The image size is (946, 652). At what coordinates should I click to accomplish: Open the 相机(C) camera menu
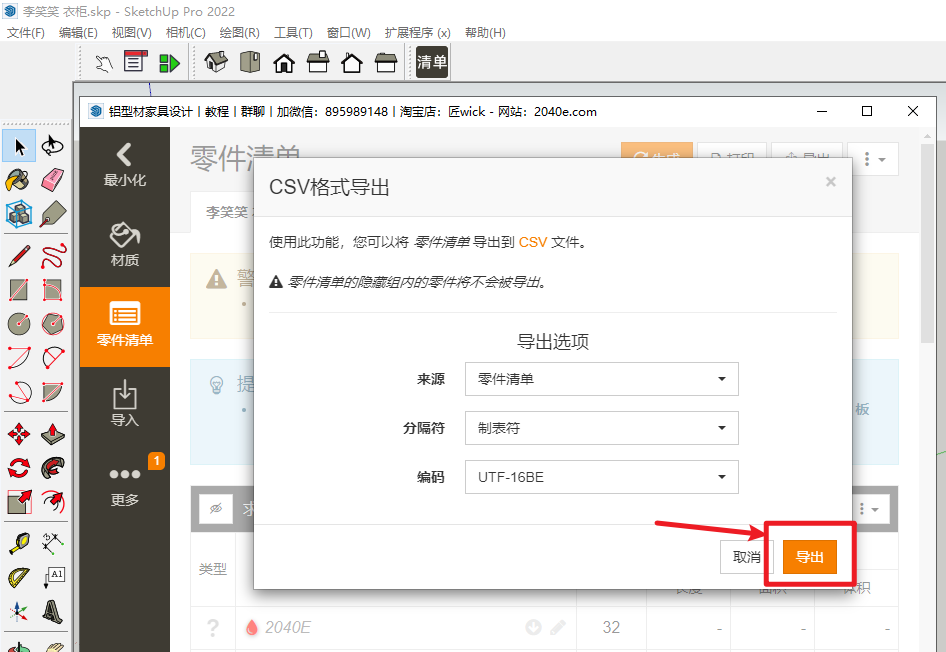[185, 33]
